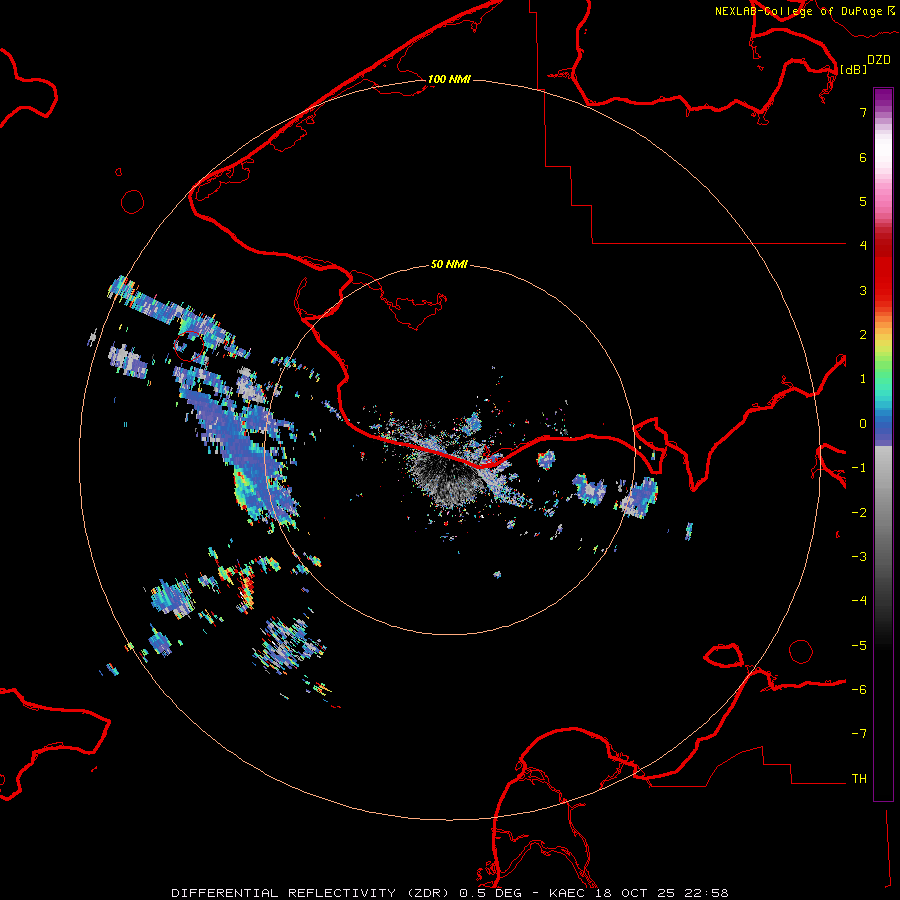The height and width of the screenshot is (900, 900).
Task: Click the 1 value on the color scale
Action: 863,379
